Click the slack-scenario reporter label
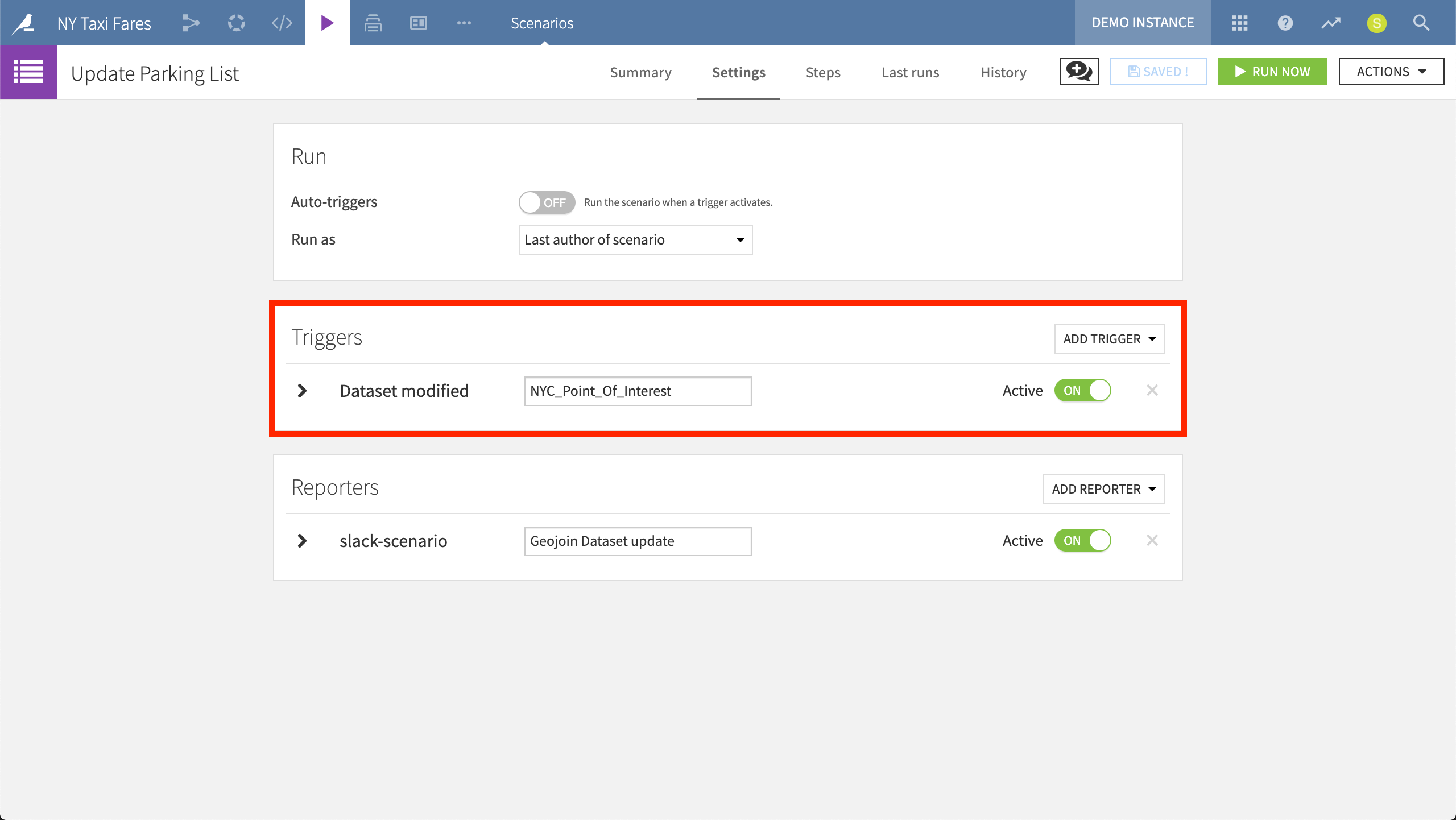Viewport: 1456px width, 820px height. tap(393, 541)
